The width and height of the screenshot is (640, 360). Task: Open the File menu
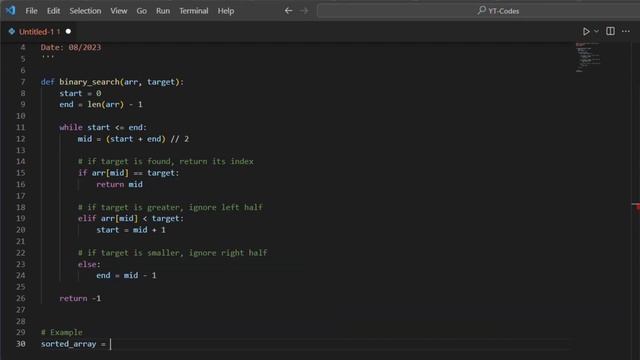[x=31, y=11]
